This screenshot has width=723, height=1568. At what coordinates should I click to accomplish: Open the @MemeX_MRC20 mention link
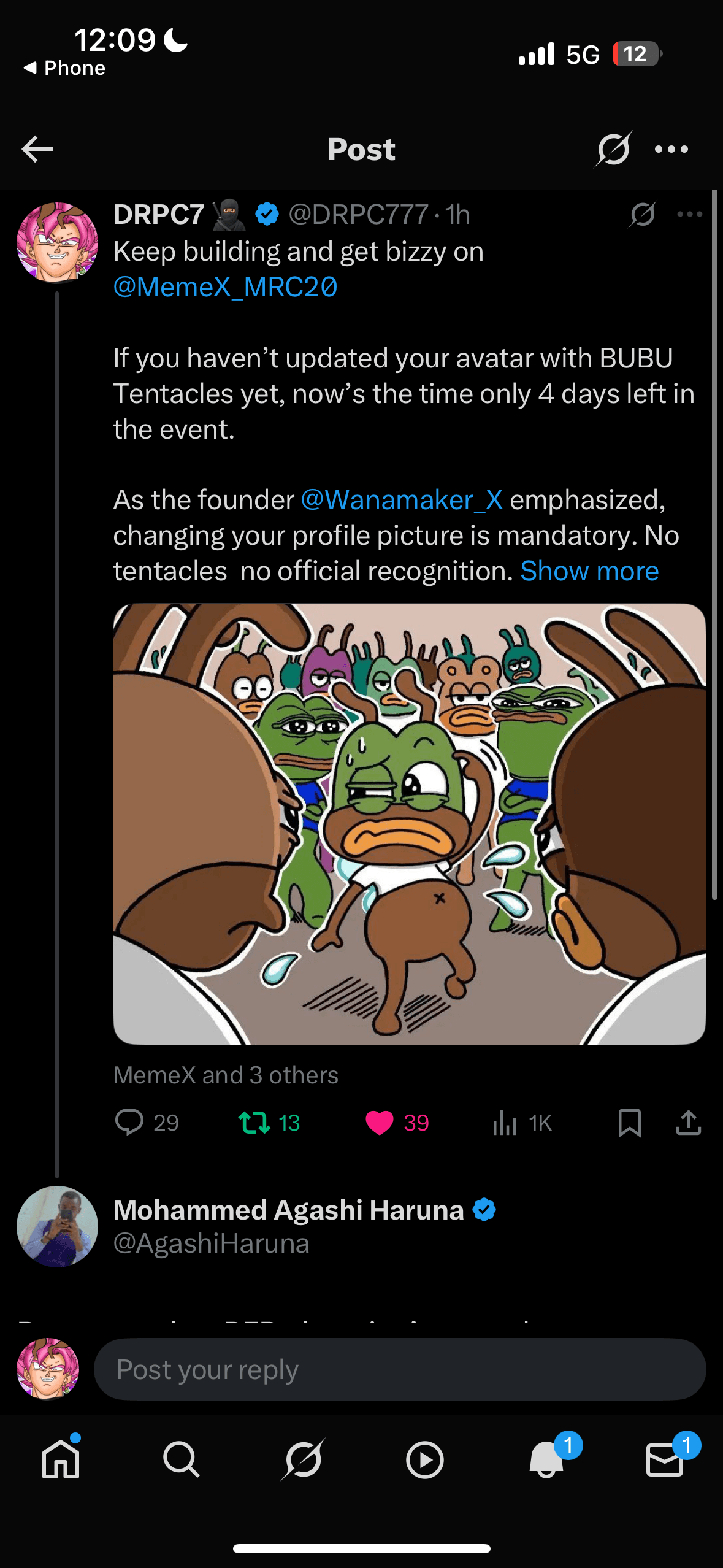[x=225, y=287]
